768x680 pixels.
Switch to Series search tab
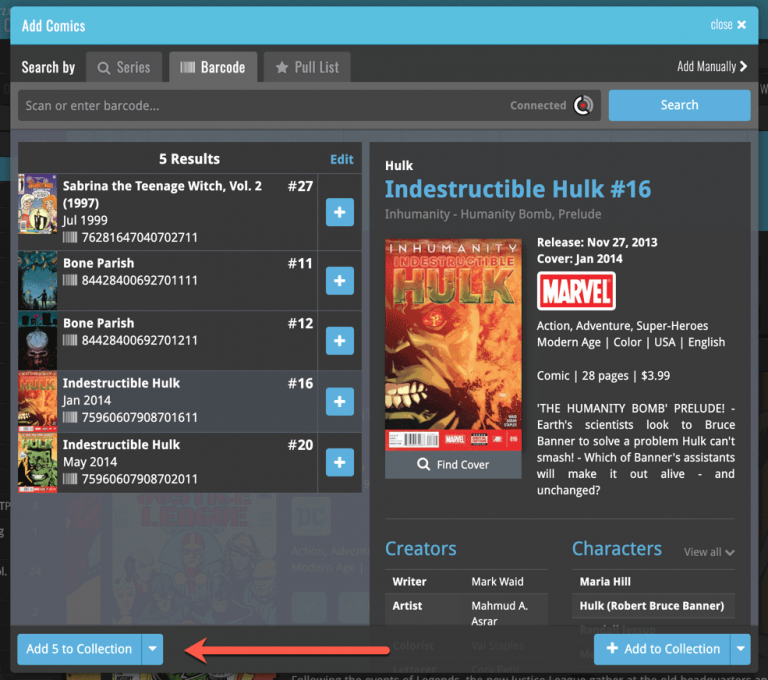point(124,67)
